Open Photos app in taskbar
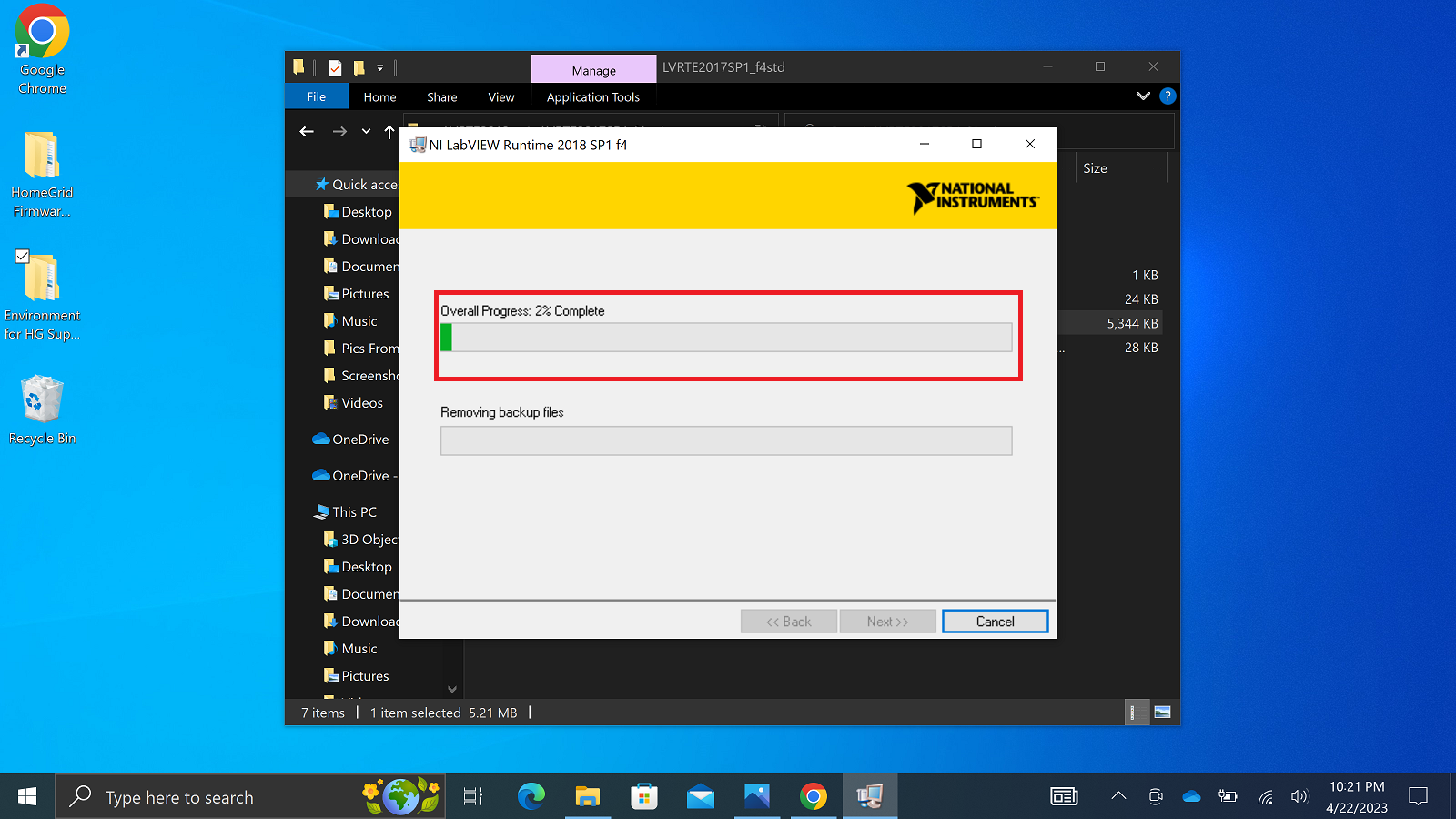 757,797
